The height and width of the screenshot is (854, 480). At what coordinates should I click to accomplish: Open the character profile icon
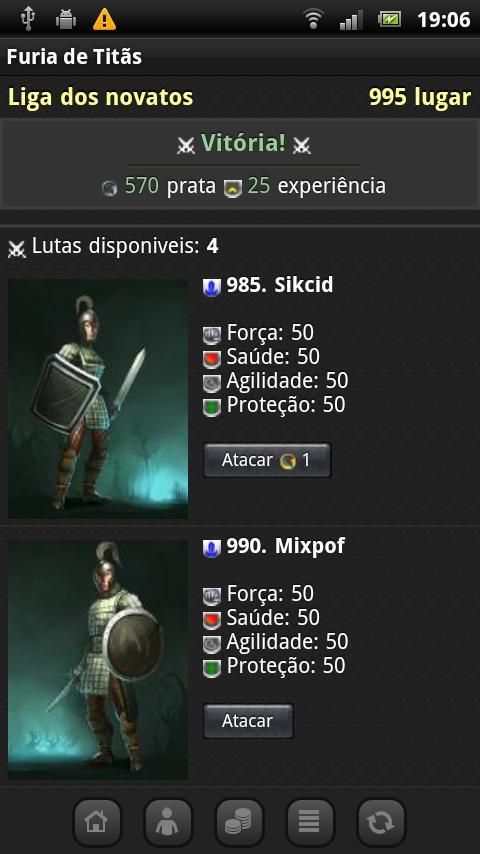click(x=168, y=822)
